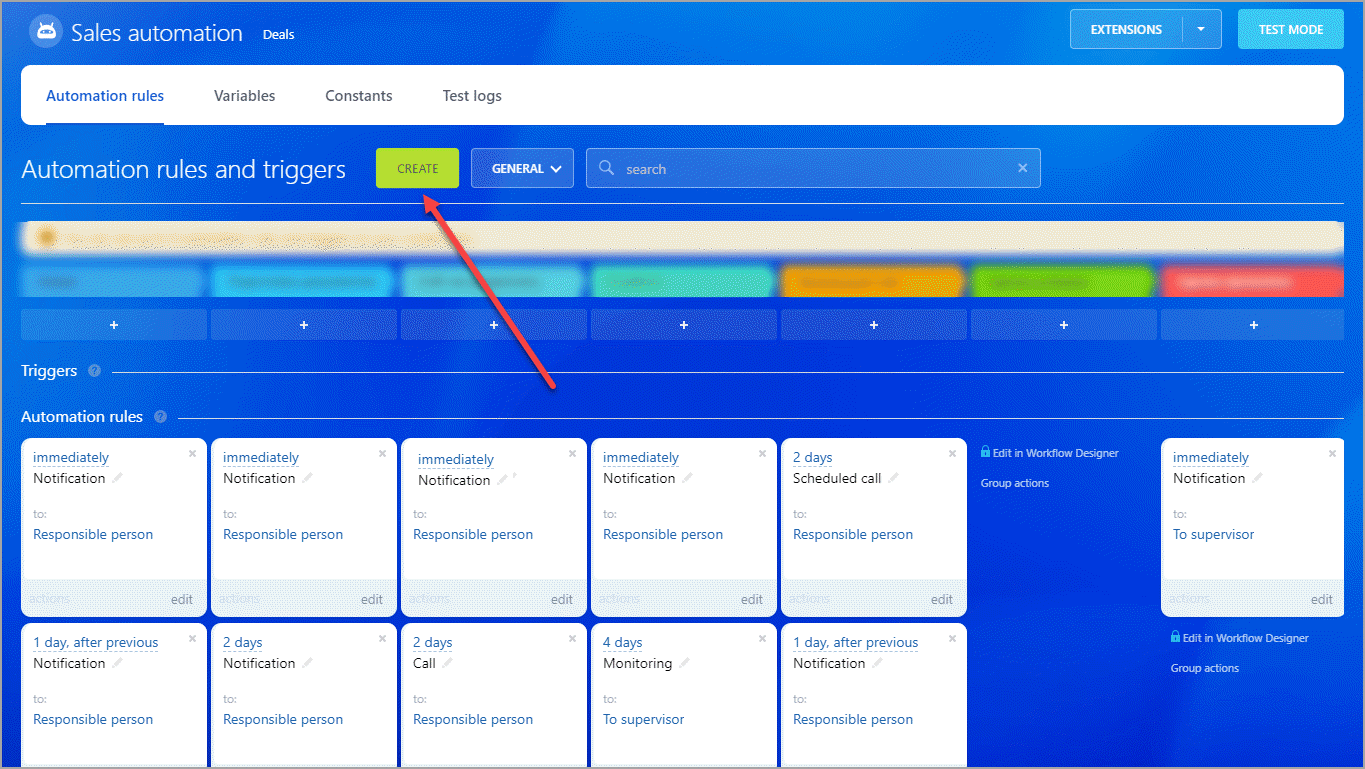Go to the Test logs tab
Screen dimensions: 1365x769
[x=472, y=96]
